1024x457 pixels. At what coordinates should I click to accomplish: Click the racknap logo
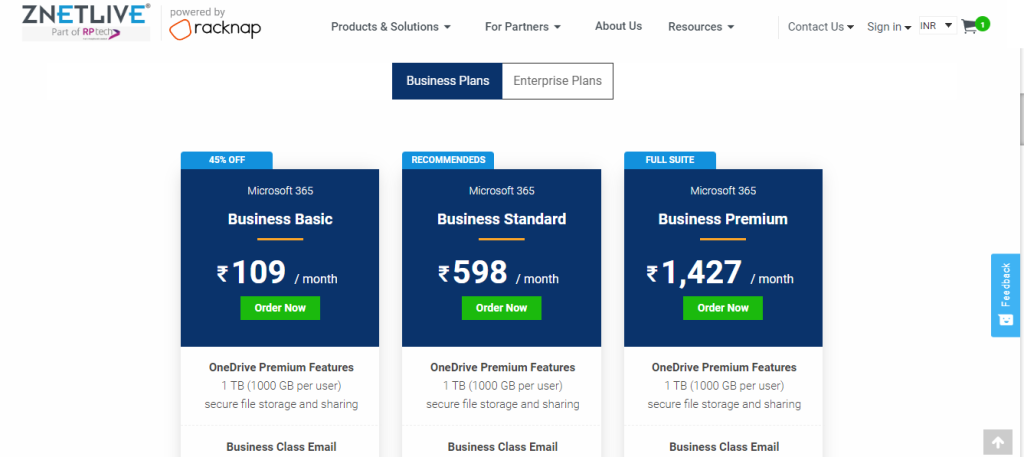[x=215, y=24]
